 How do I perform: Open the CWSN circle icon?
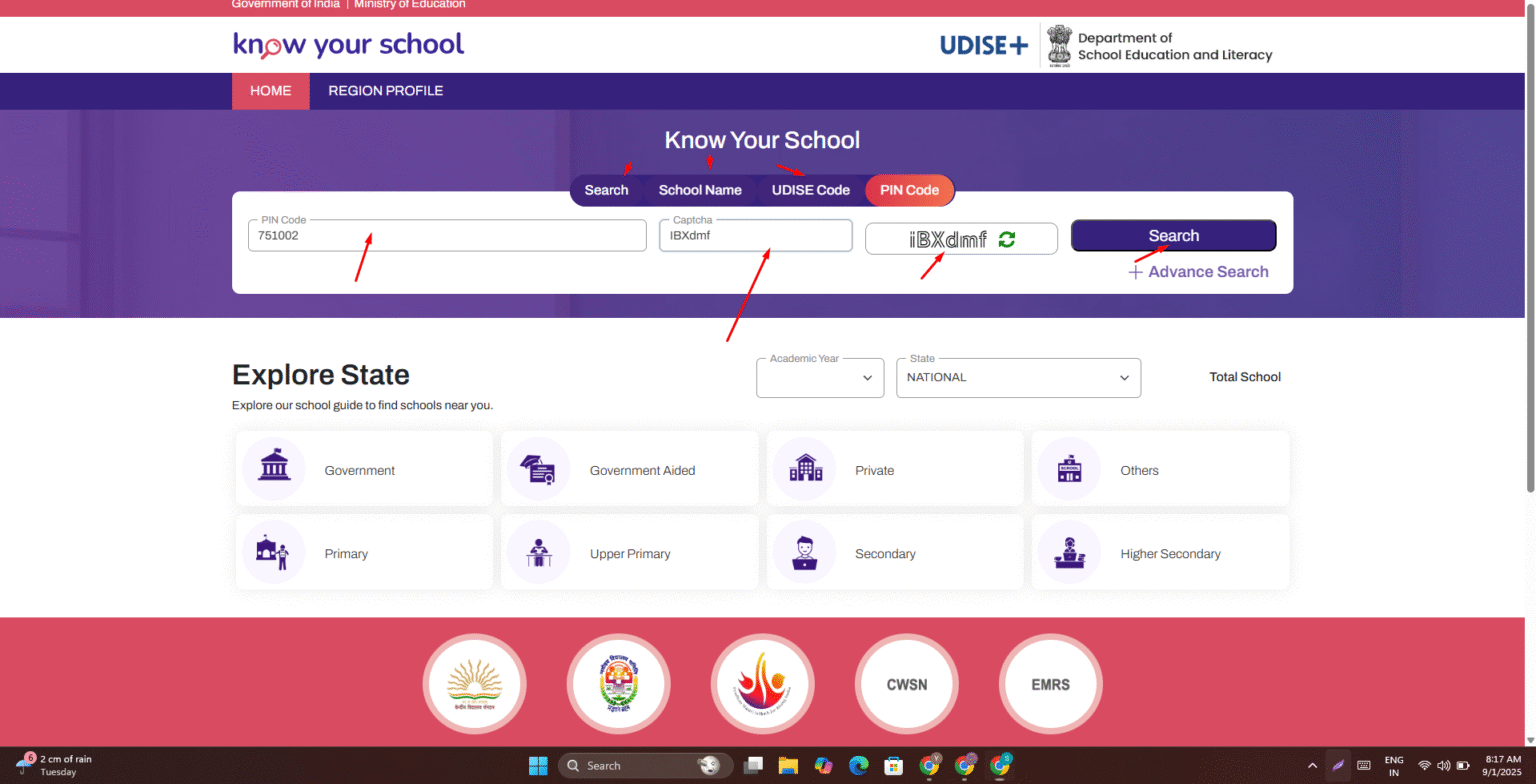click(x=906, y=683)
